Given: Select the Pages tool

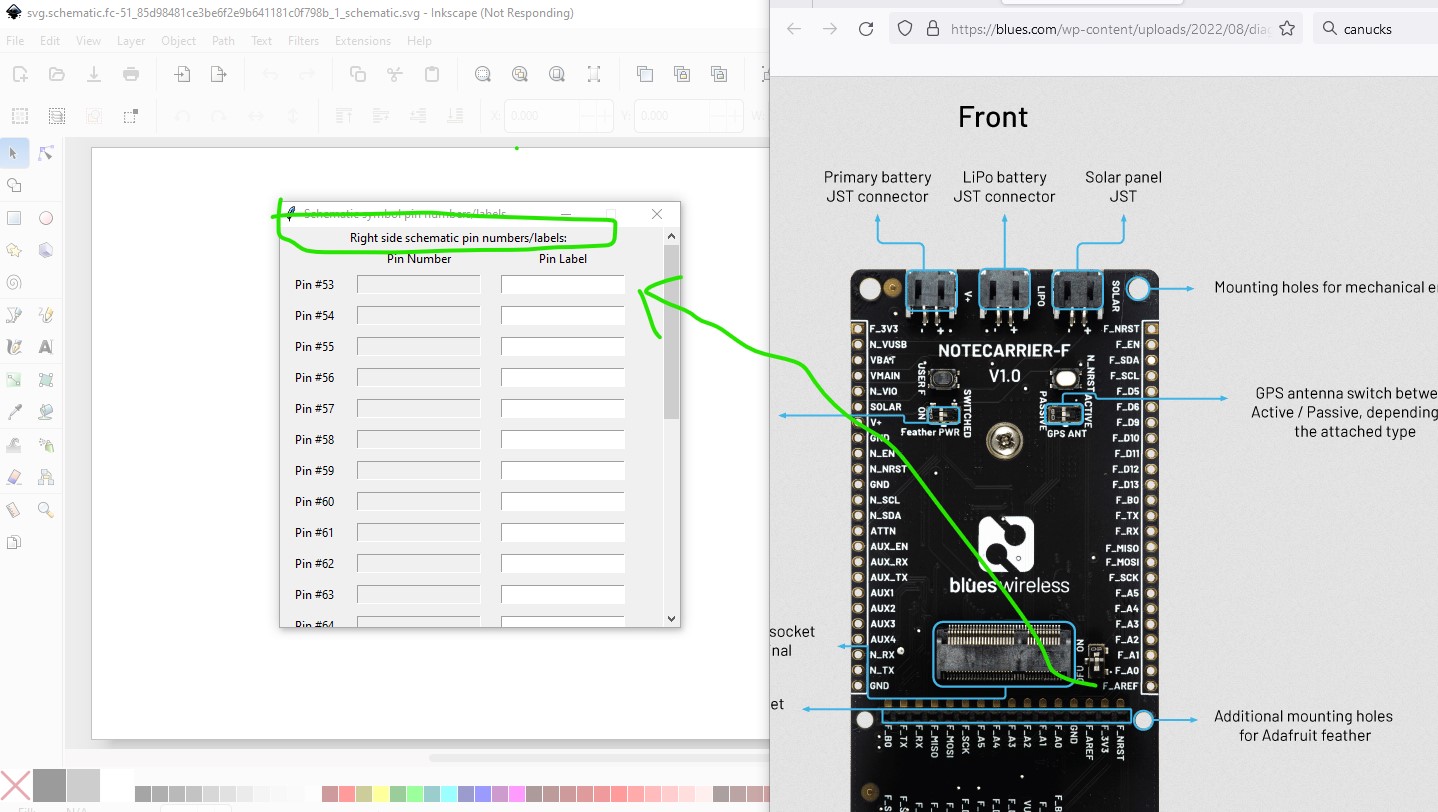Looking at the screenshot, I should click(x=14, y=542).
